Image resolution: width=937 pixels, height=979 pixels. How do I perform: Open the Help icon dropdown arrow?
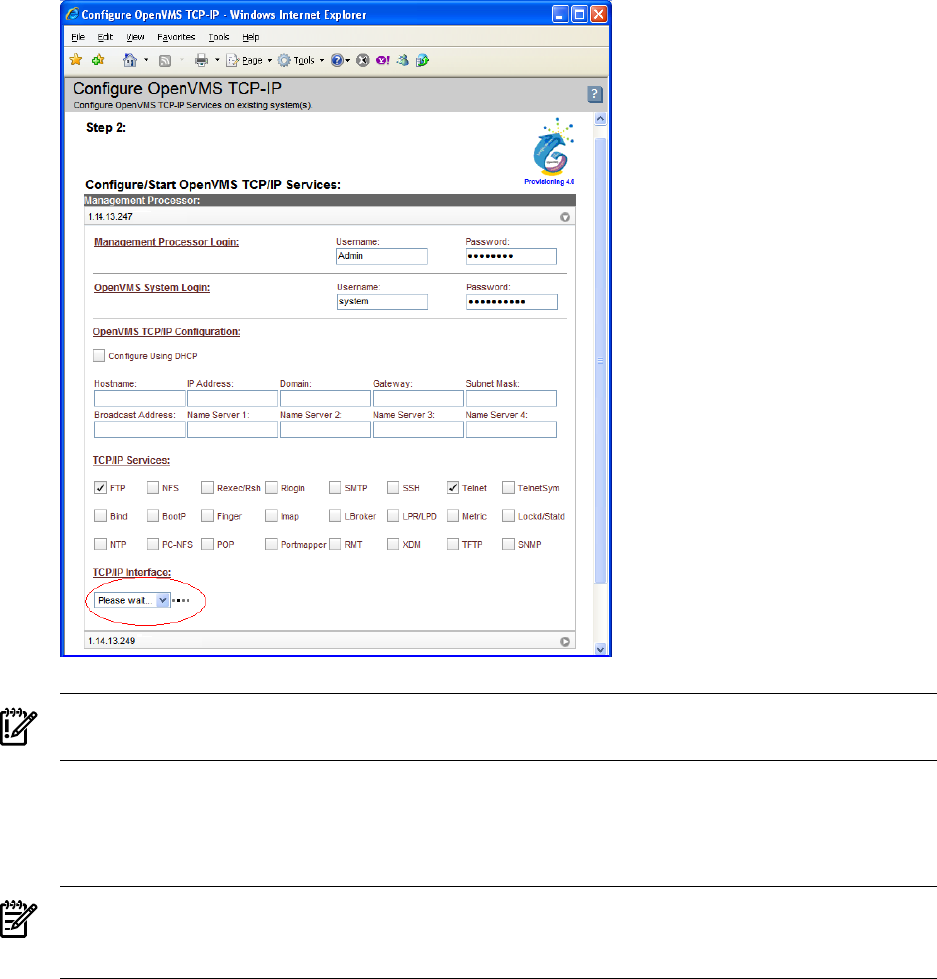[348, 61]
